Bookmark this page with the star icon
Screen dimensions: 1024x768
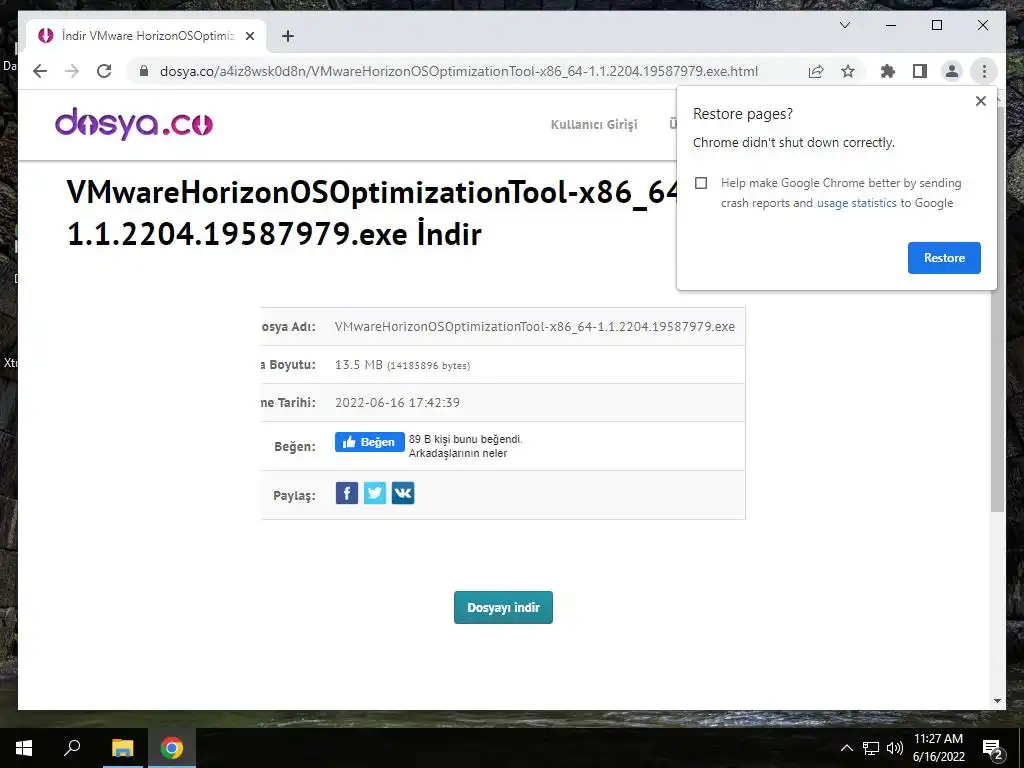click(x=848, y=71)
